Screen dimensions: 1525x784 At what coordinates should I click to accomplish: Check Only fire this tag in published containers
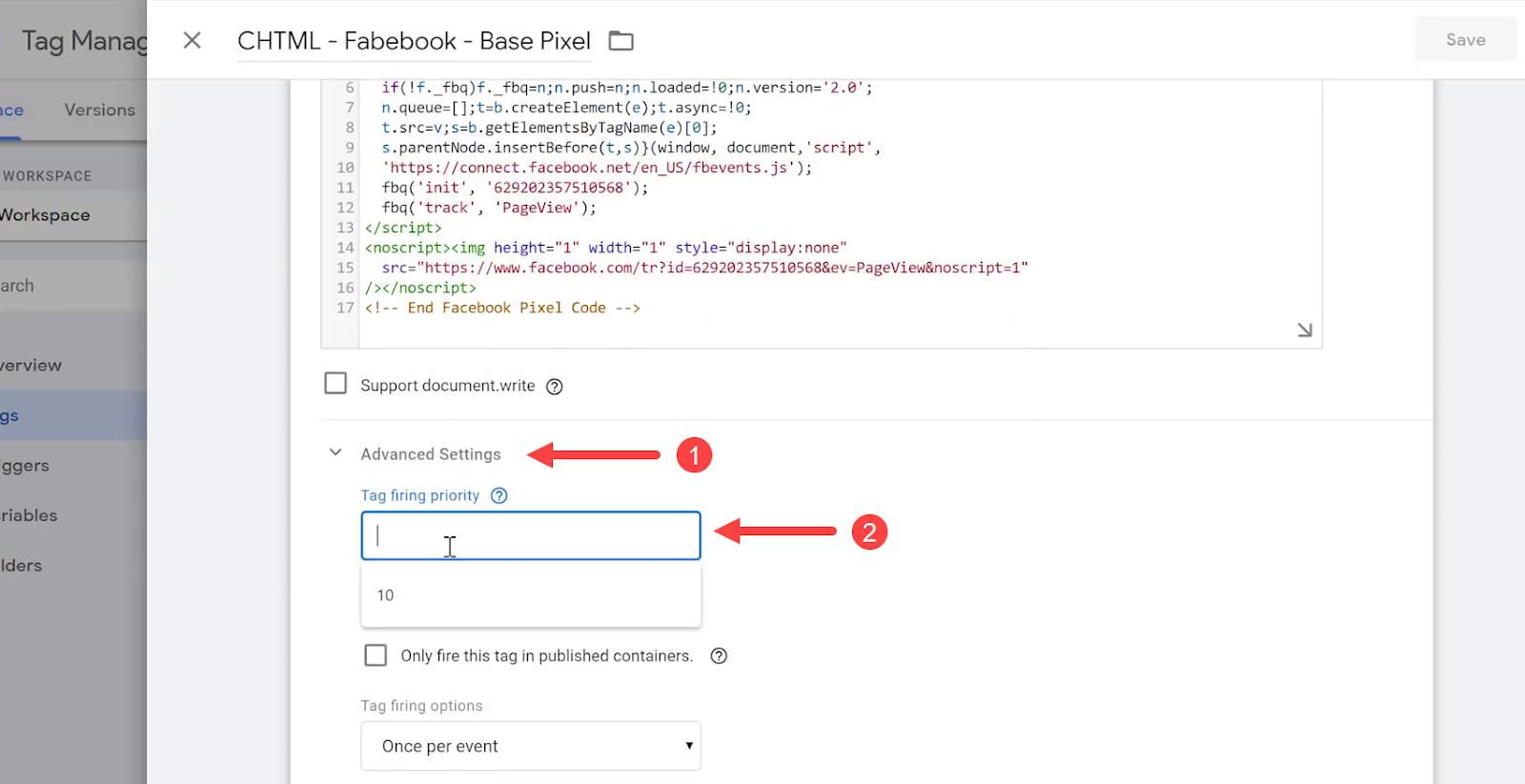pyautogui.click(x=376, y=655)
